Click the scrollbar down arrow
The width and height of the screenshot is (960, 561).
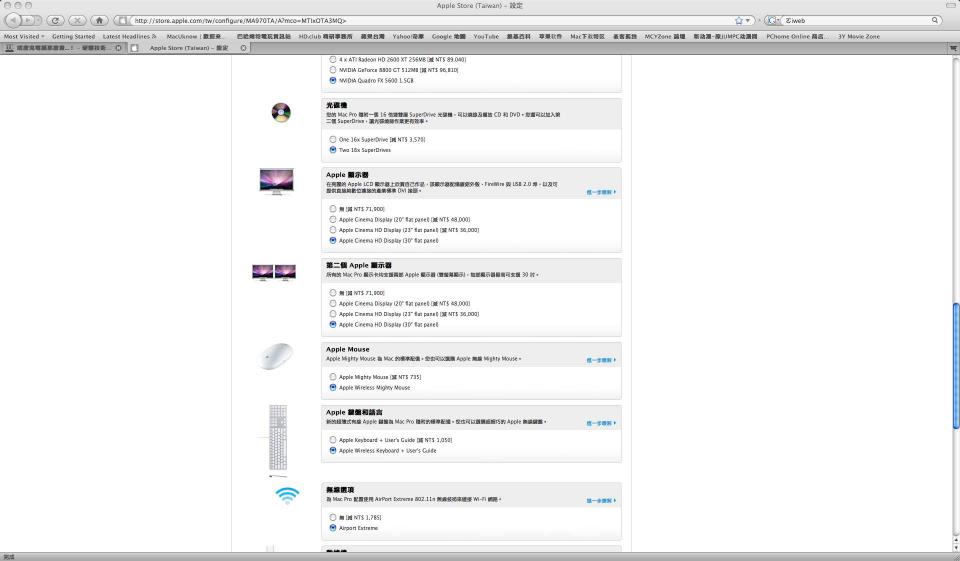[956, 549]
